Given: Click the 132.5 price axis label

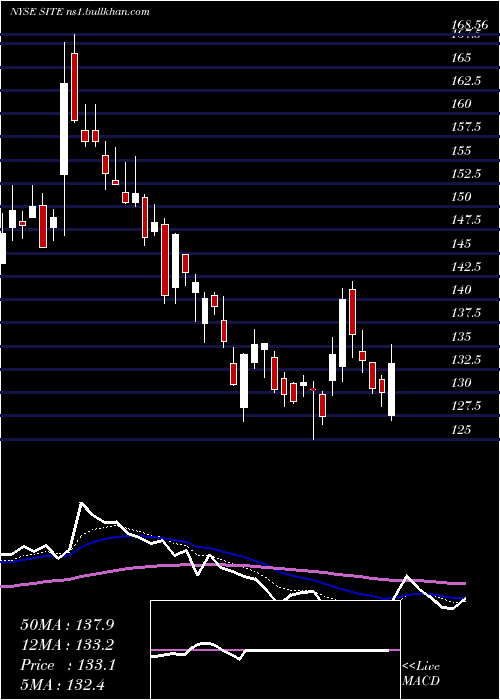Looking at the screenshot, I should point(466,359).
